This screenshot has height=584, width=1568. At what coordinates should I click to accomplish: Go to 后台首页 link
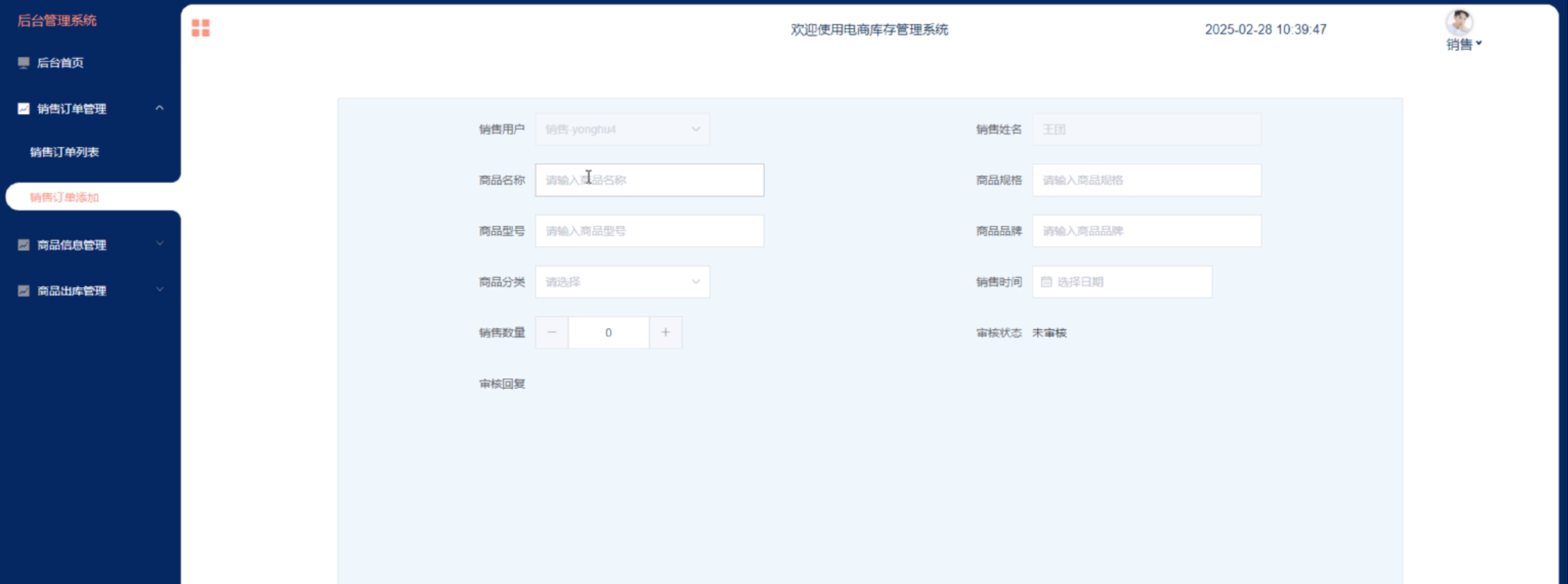60,62
